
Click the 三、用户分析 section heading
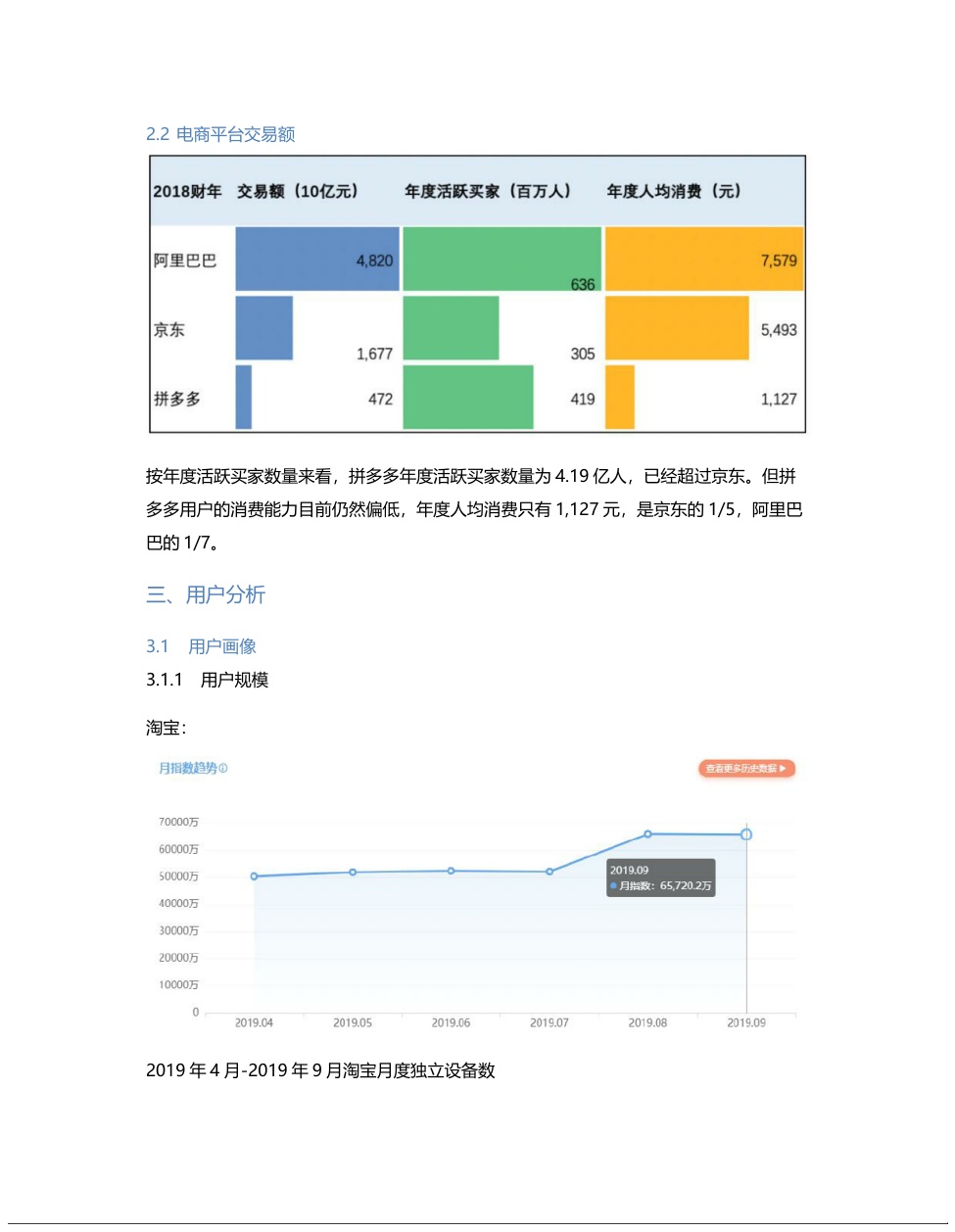click(x=206, y=594)
